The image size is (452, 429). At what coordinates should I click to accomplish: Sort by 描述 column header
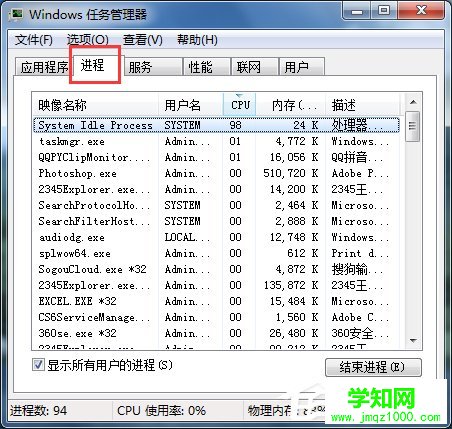362,105
